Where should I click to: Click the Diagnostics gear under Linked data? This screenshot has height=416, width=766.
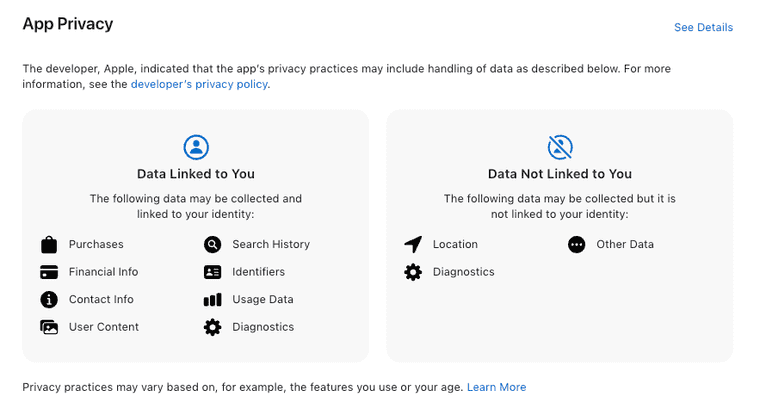(212, 327)
